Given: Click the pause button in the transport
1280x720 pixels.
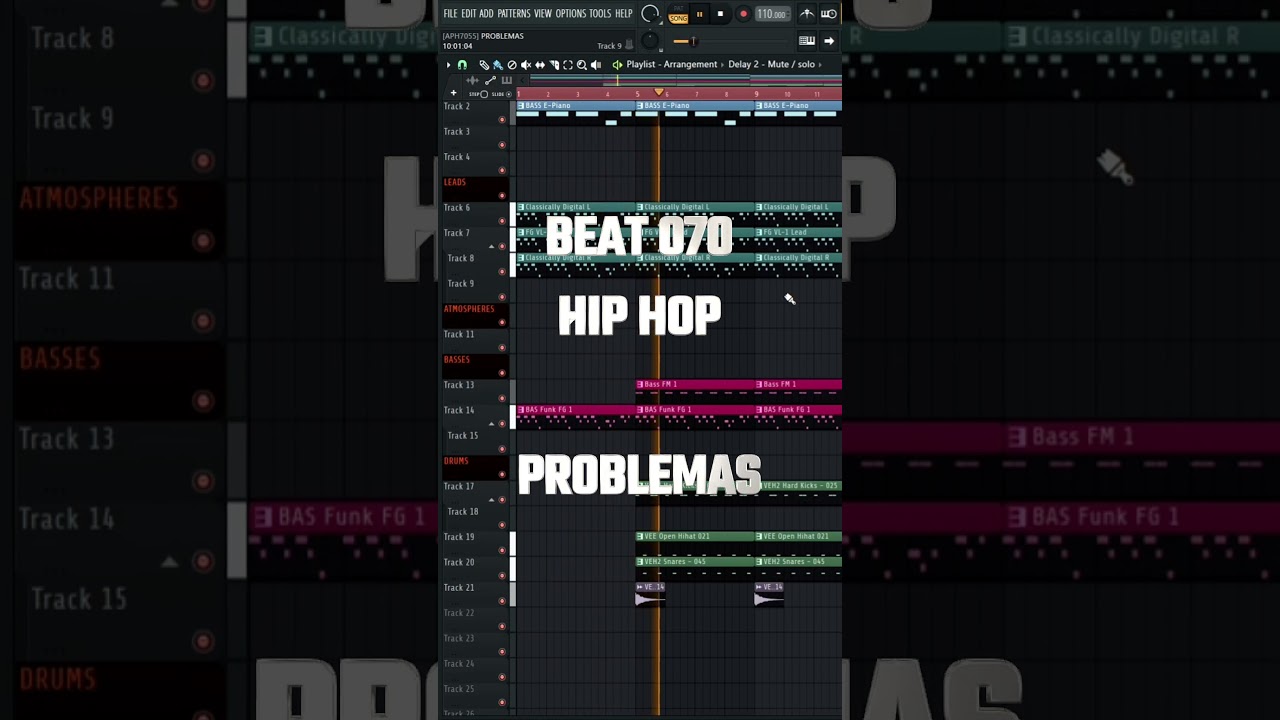Looking at the screenshot, I should tap(699, 14).
